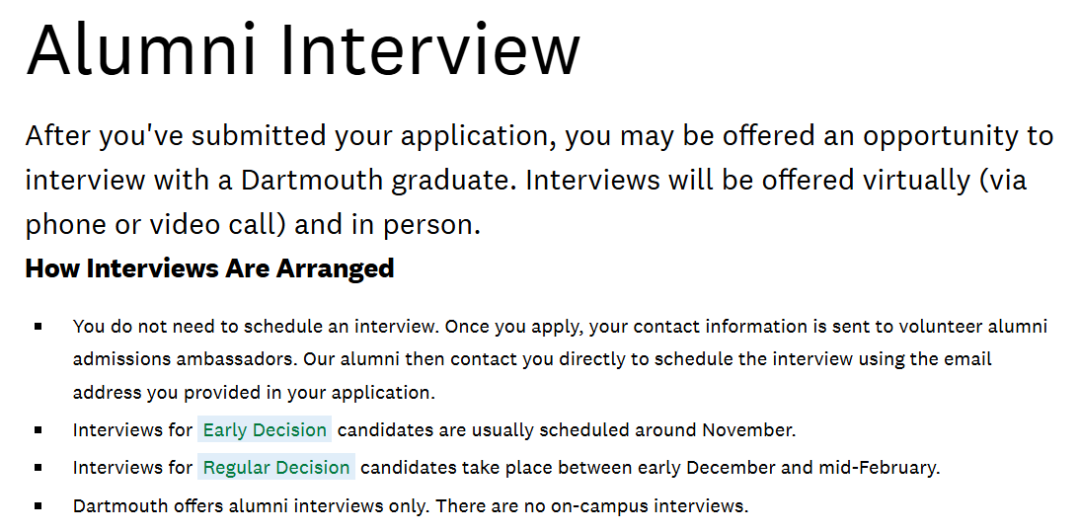This screenshot has height=532, width=1080.
Task: Click the How Interviews Are Arranged subheading
Action: pyautogui.click(x=209, y=269)
